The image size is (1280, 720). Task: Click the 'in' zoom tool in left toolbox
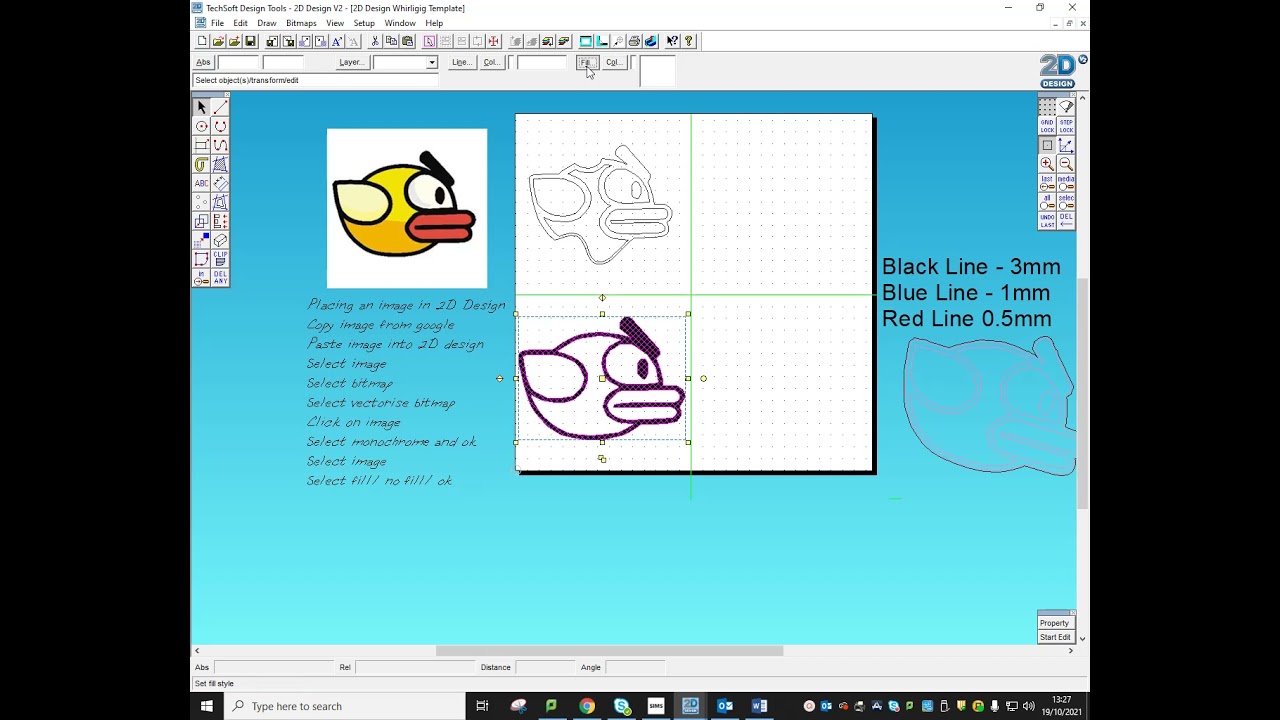pyautogui.click(x=201, y=277)
